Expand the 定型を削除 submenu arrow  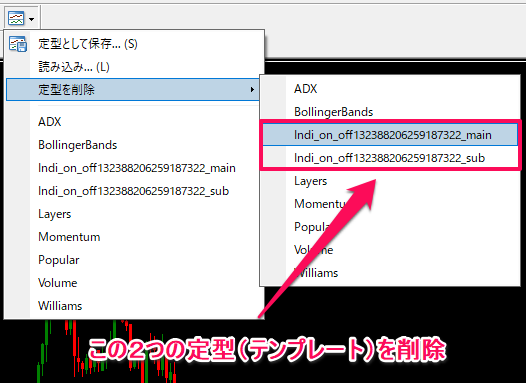tap(252, 90)
